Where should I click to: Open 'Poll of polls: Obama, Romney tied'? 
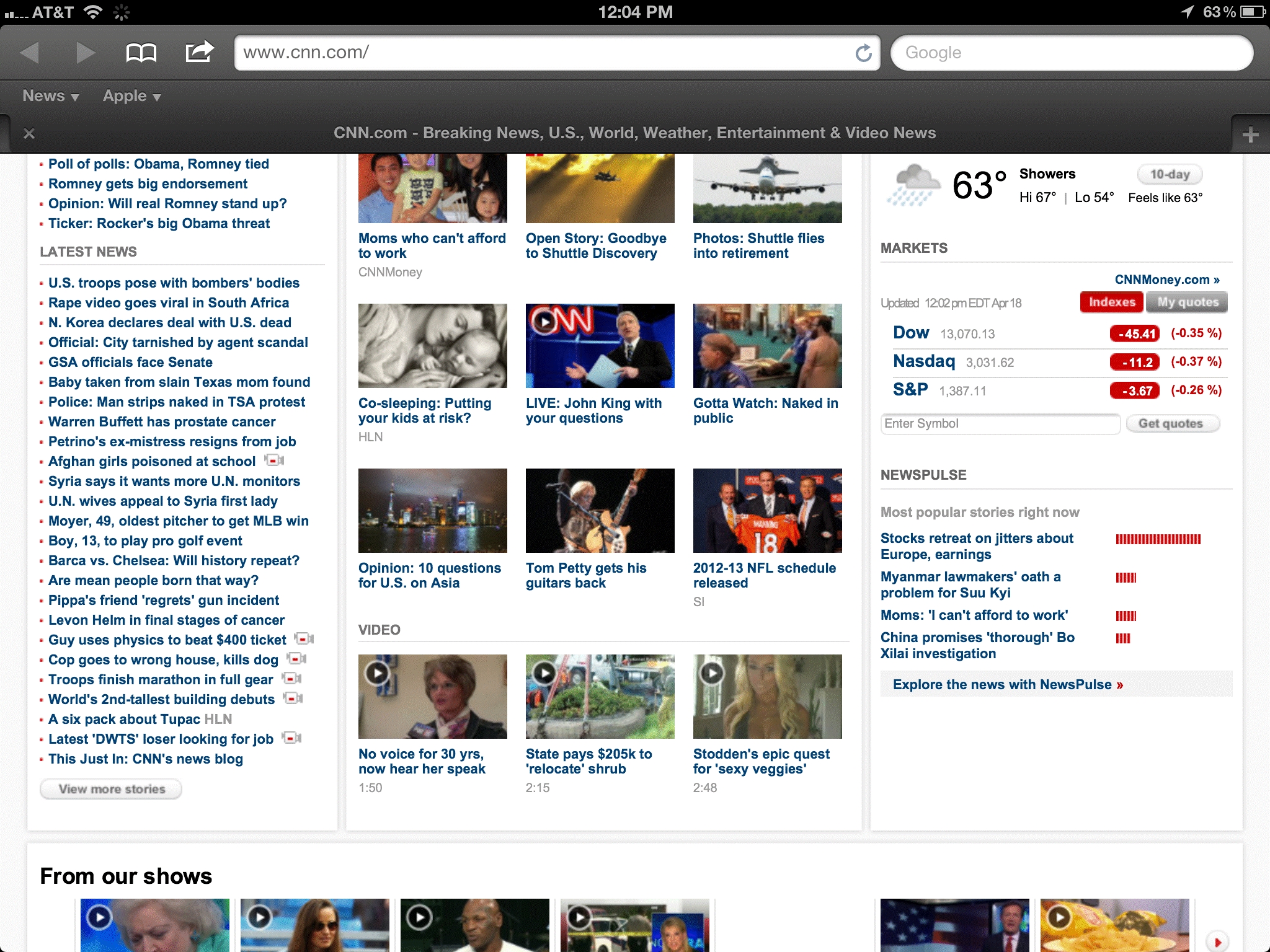159,164
